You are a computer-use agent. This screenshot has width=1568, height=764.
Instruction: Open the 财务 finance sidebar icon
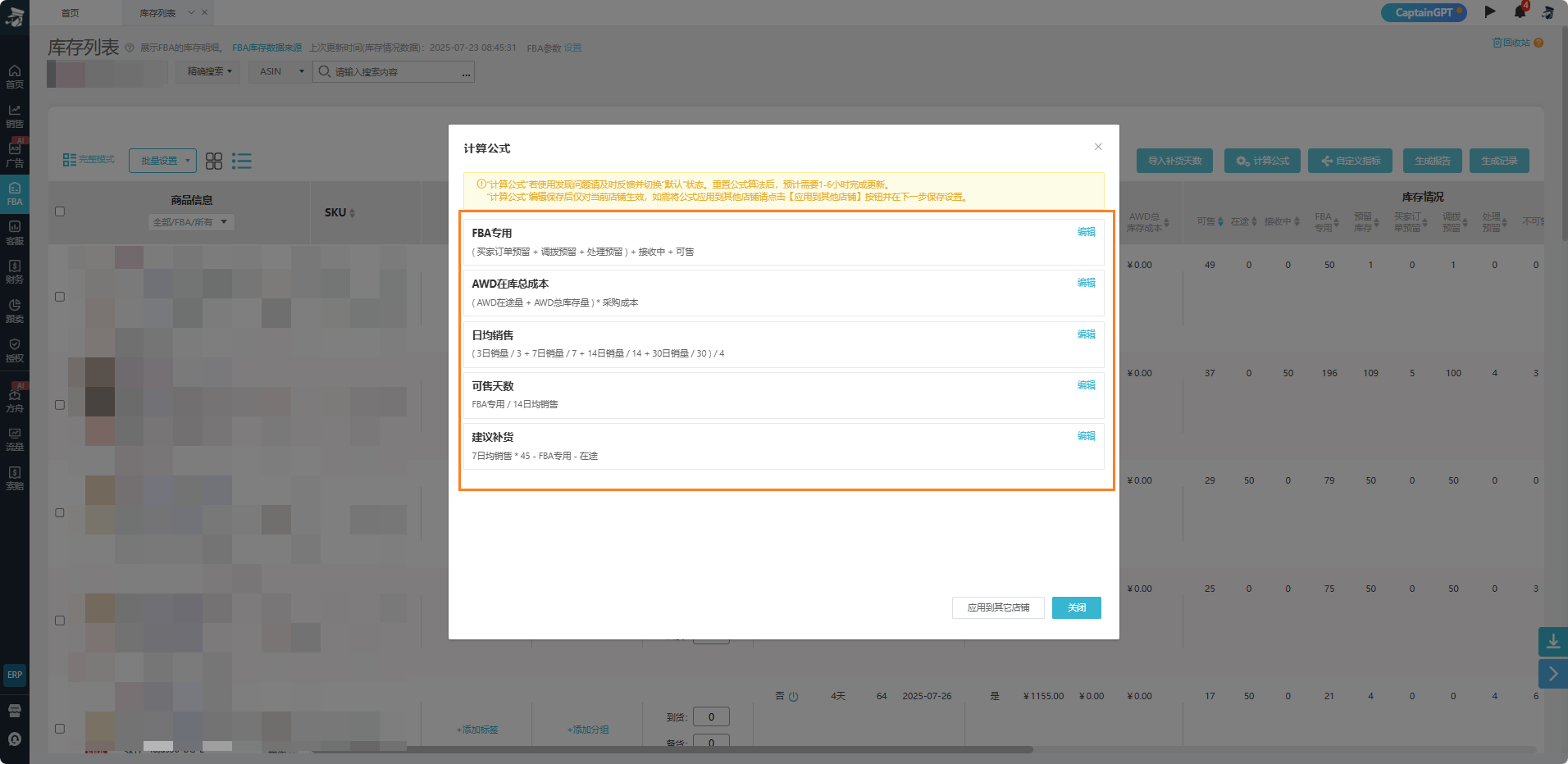pos(15,272)
